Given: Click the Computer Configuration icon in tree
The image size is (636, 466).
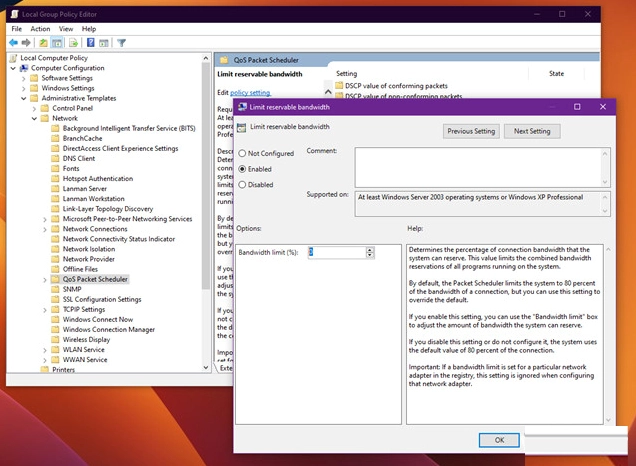Looking at the screenshot, I should pos(24,68).
